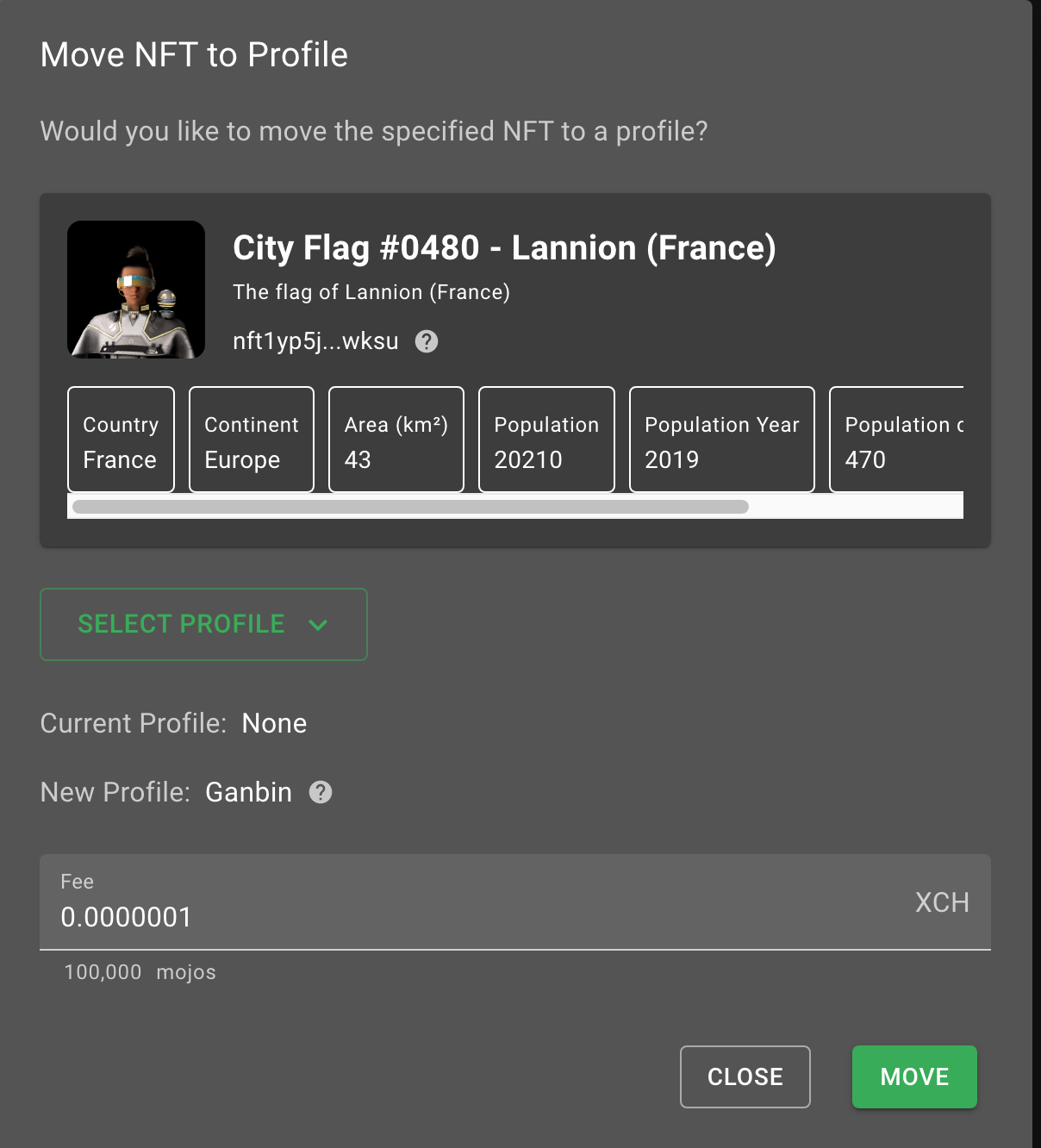Click the 100,000 mojos text

(139, 971)
